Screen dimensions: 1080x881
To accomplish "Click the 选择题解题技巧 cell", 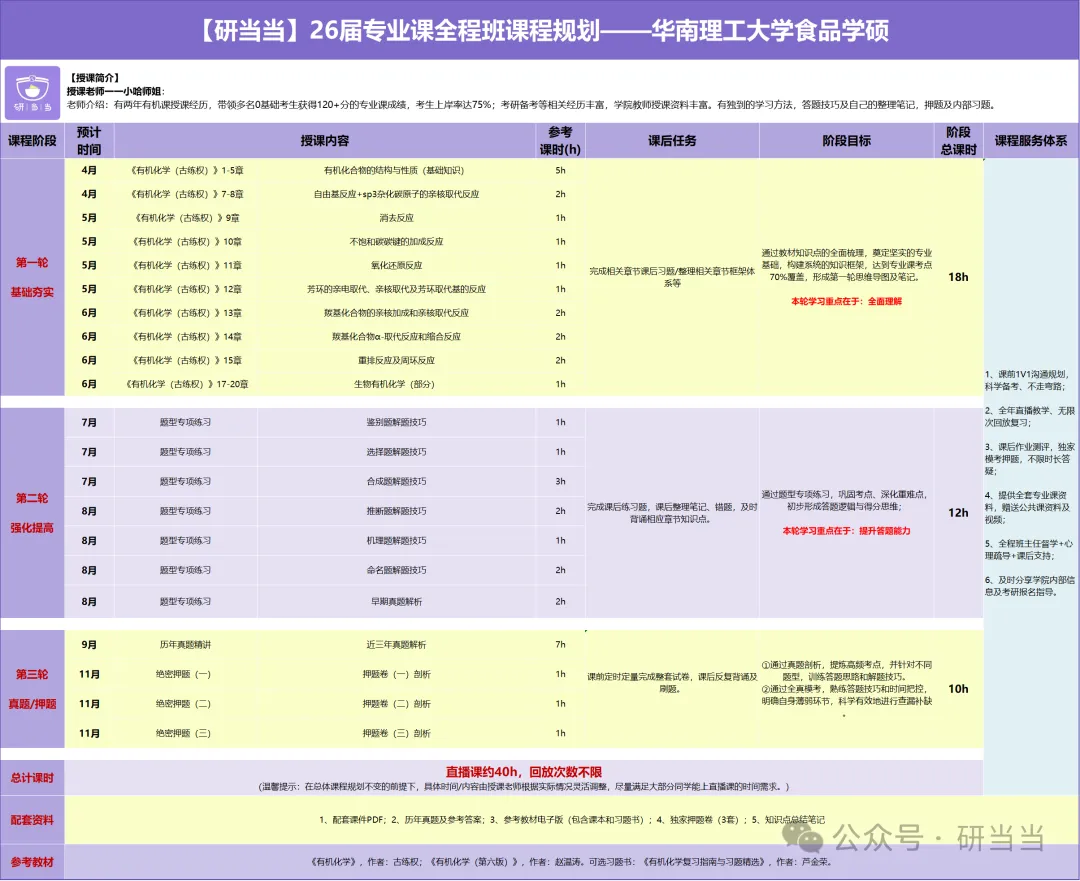I will coord(397,452).
